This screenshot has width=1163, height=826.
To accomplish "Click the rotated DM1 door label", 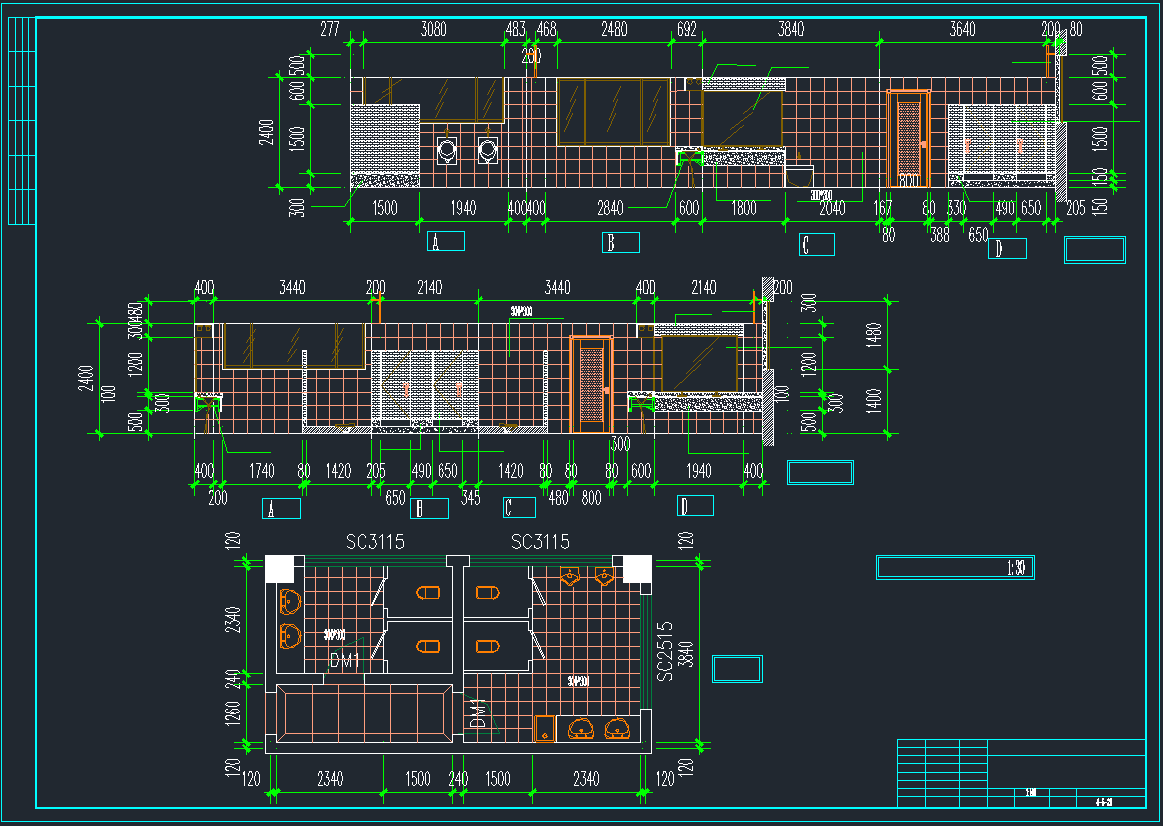I will point(478,714).
